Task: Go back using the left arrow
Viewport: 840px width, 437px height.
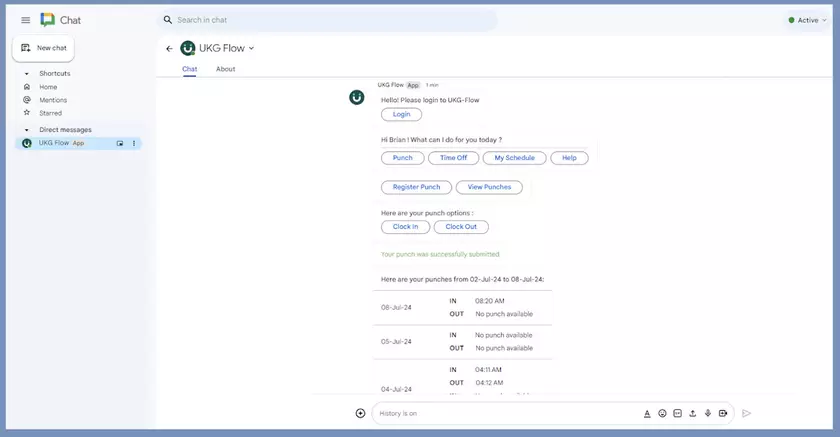Action: [x=169, y=49]
